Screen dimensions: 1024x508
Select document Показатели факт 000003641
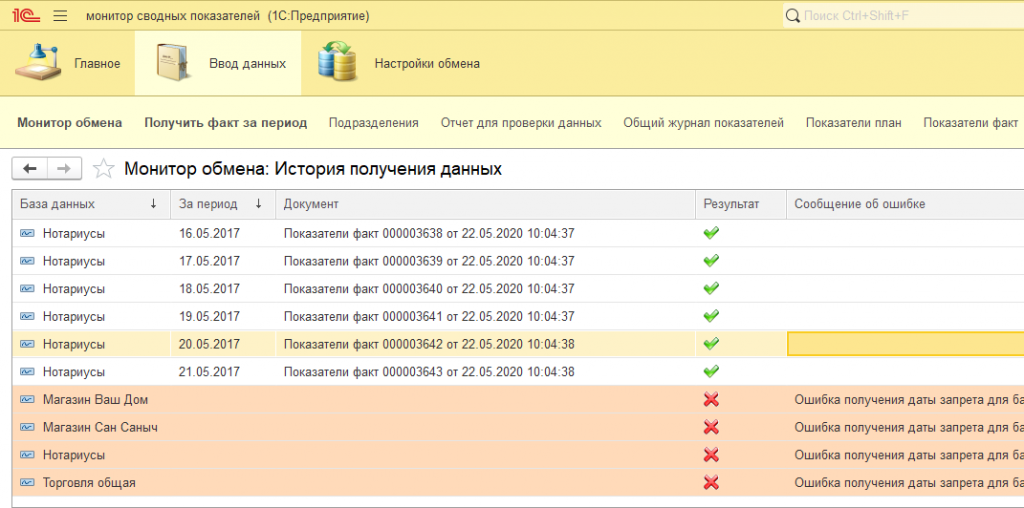pyautogui.click(x=429, y=316)
